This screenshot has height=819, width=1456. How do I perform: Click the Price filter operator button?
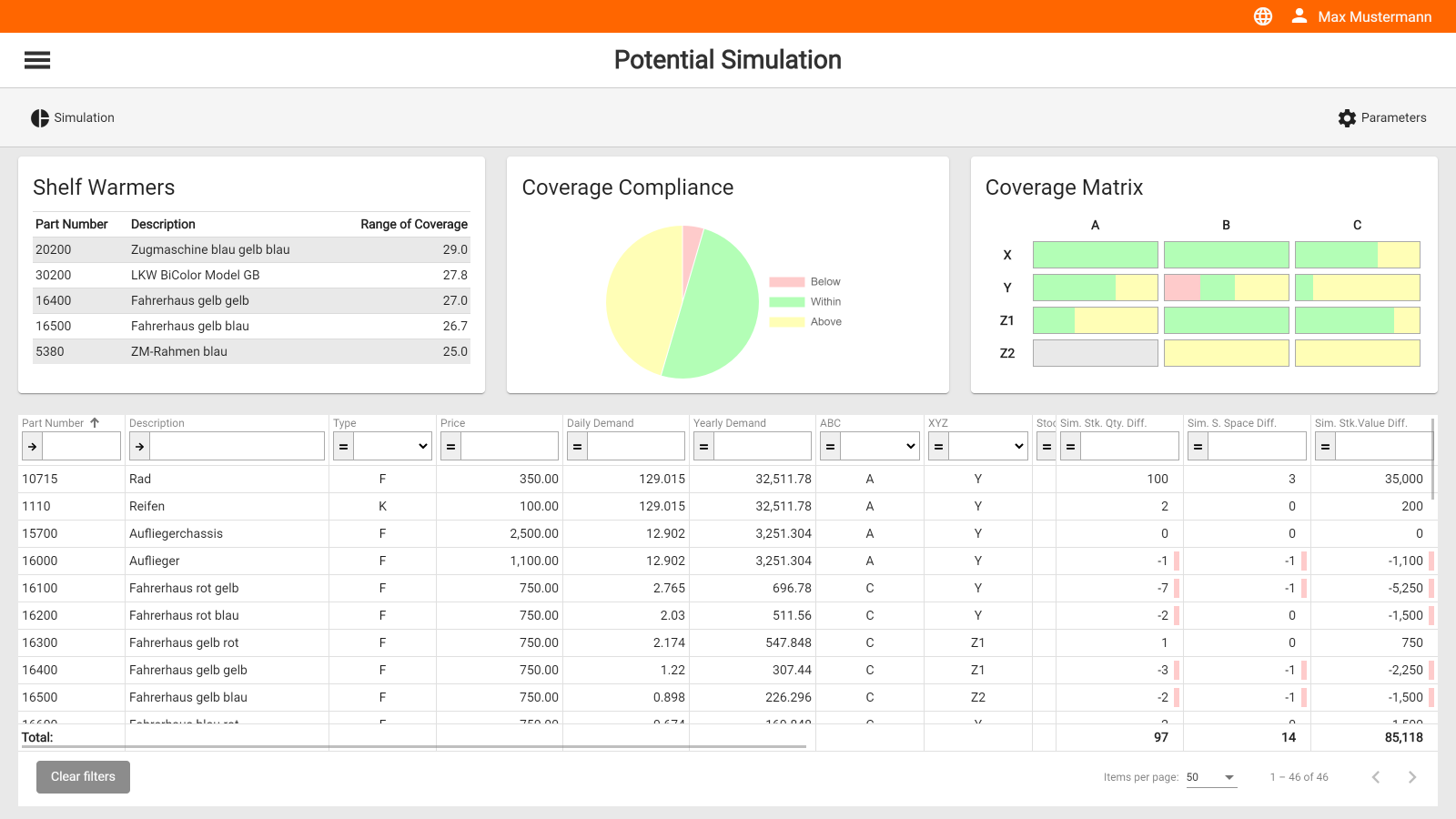450,446
